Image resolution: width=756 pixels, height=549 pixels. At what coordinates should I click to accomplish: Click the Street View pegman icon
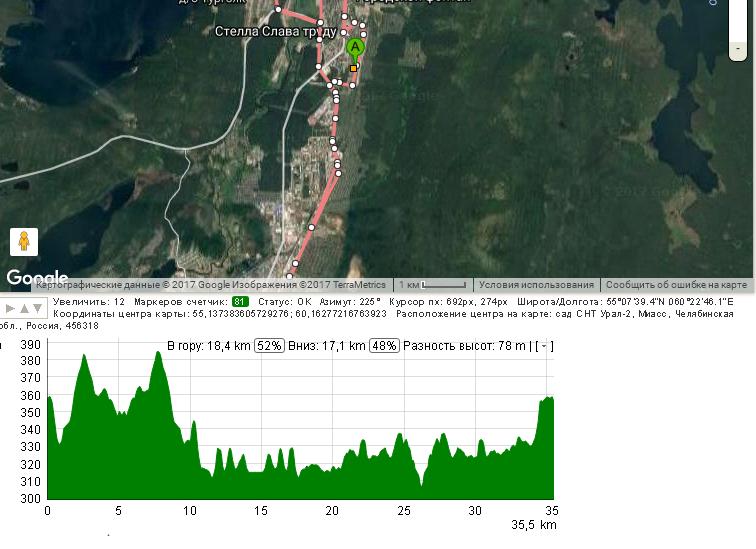pyautogui.click(x=24, y=241)
